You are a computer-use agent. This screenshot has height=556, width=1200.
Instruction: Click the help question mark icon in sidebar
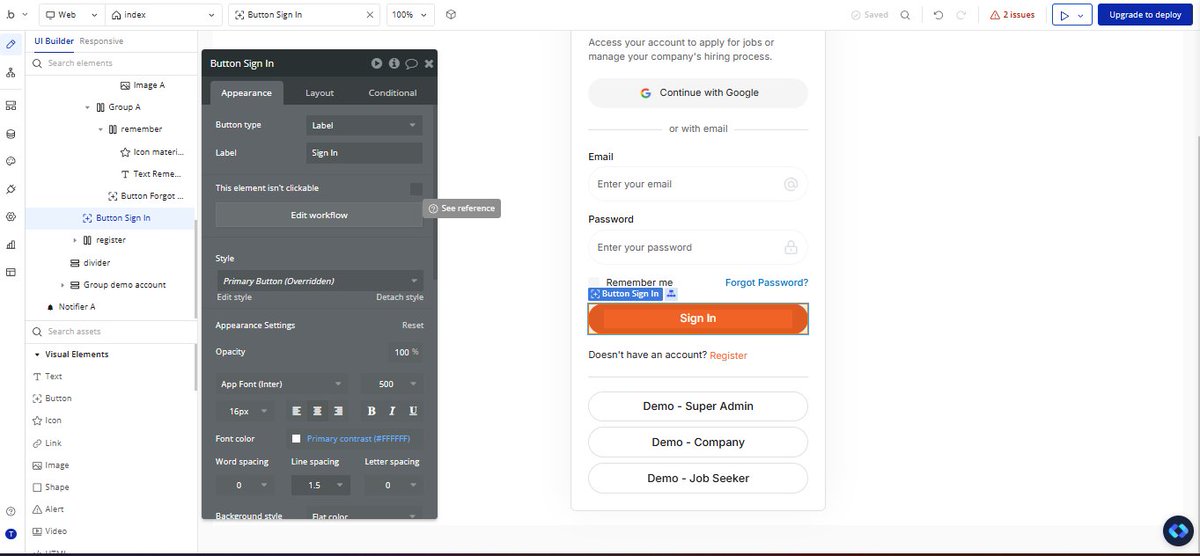(x=11, y=512)
